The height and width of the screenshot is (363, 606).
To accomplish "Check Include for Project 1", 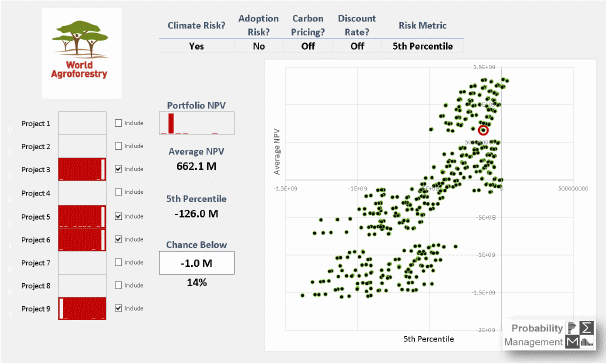I will [x=118, y=123].
